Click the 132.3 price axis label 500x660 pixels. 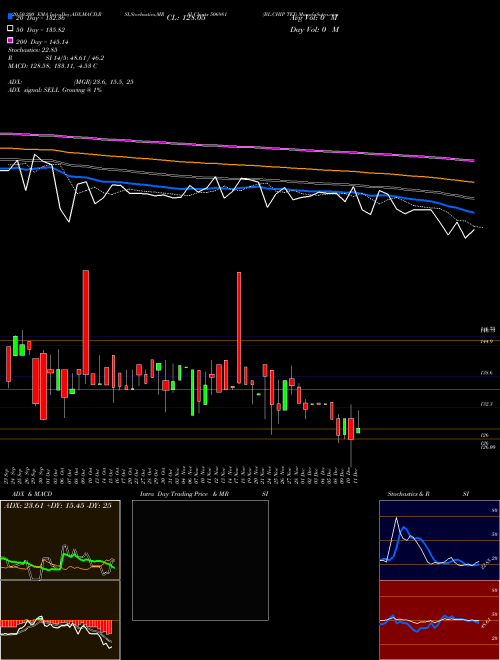[x=487, y=404]
